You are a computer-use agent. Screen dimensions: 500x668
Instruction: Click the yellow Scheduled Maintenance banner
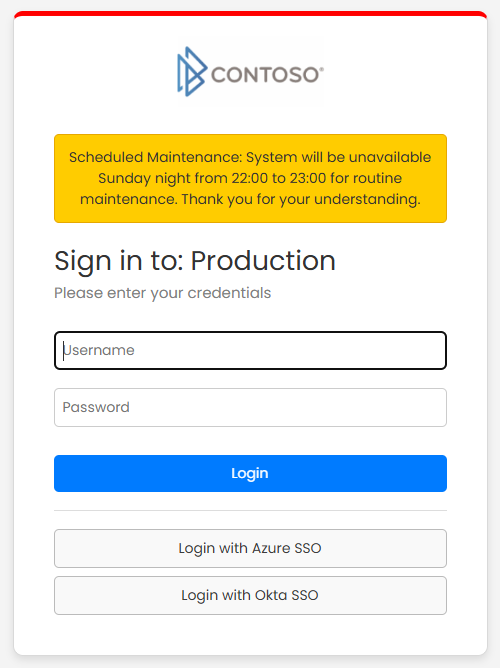250,179
